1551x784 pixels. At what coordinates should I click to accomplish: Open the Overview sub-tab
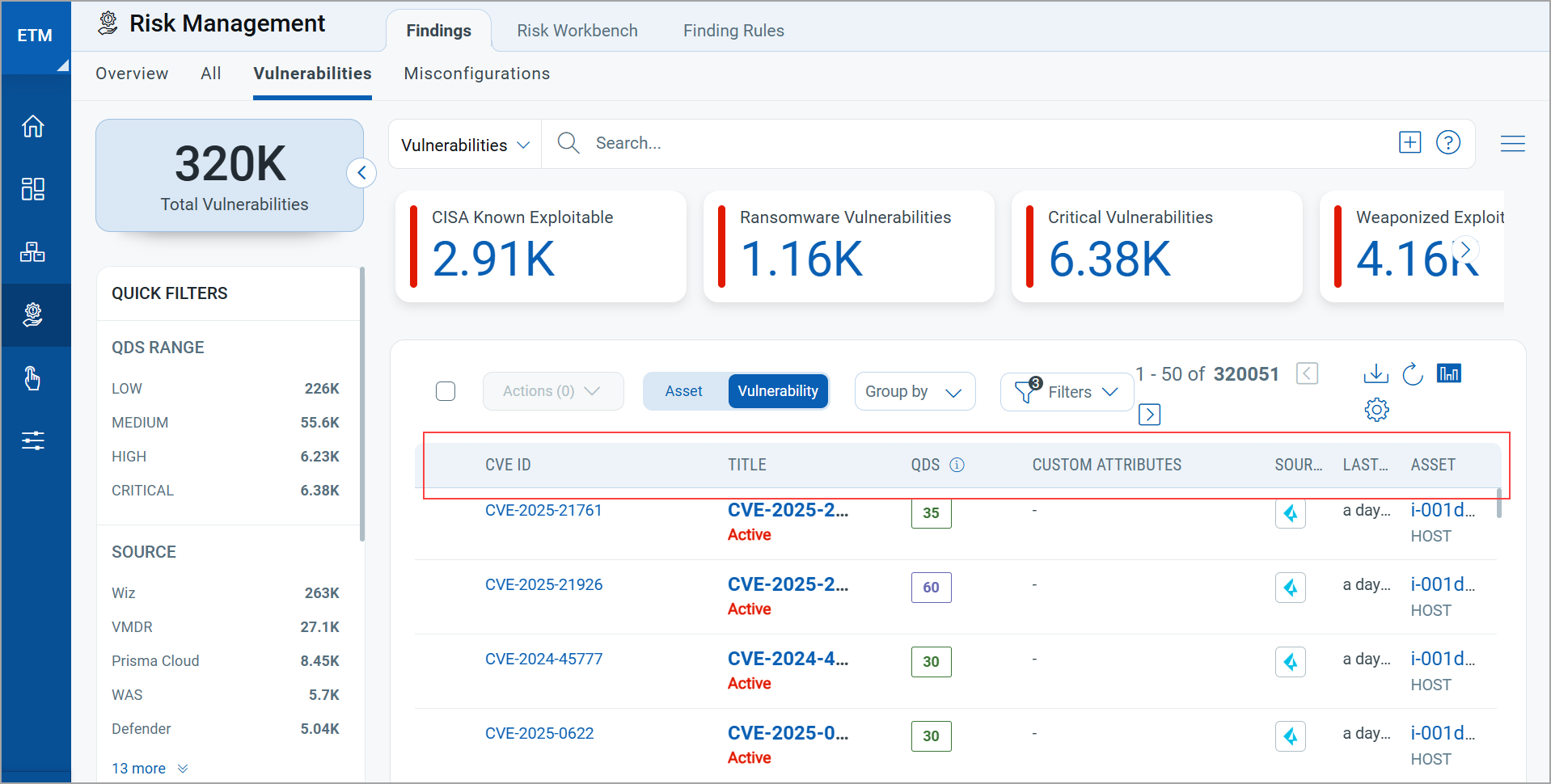[132, 74]
